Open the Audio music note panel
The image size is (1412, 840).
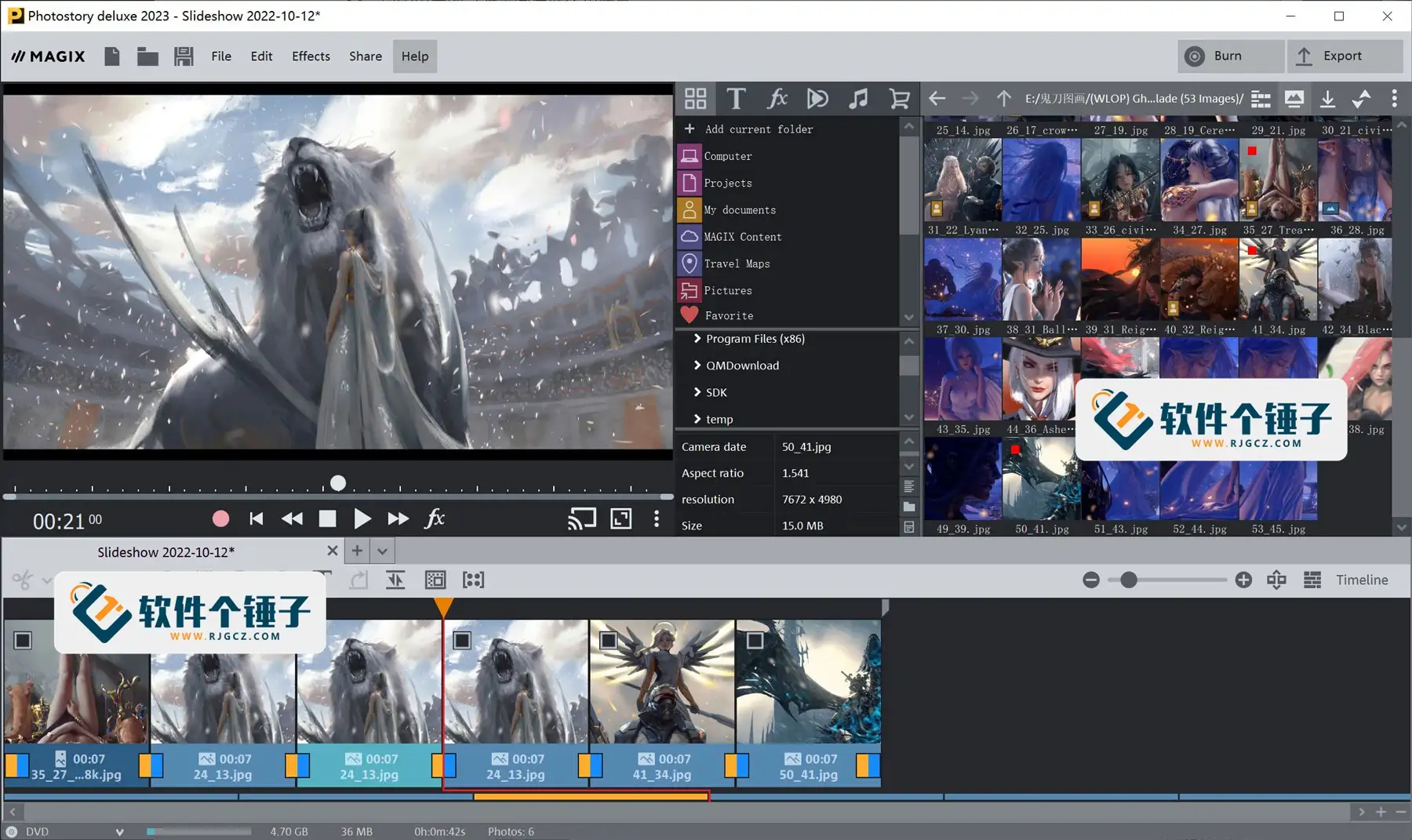coord(858,98)
